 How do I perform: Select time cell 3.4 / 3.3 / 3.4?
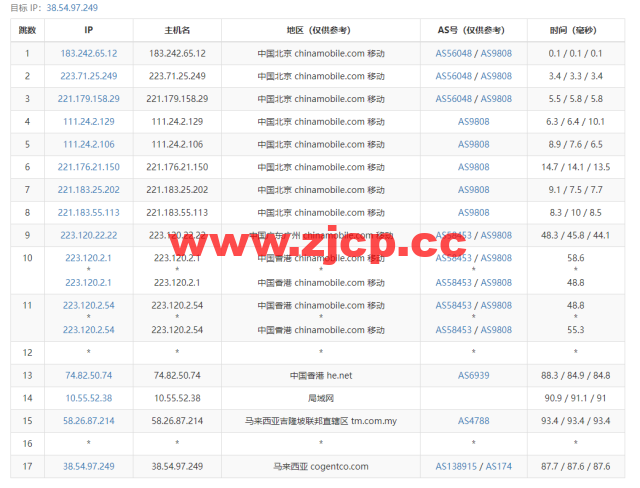click(576, 76)
